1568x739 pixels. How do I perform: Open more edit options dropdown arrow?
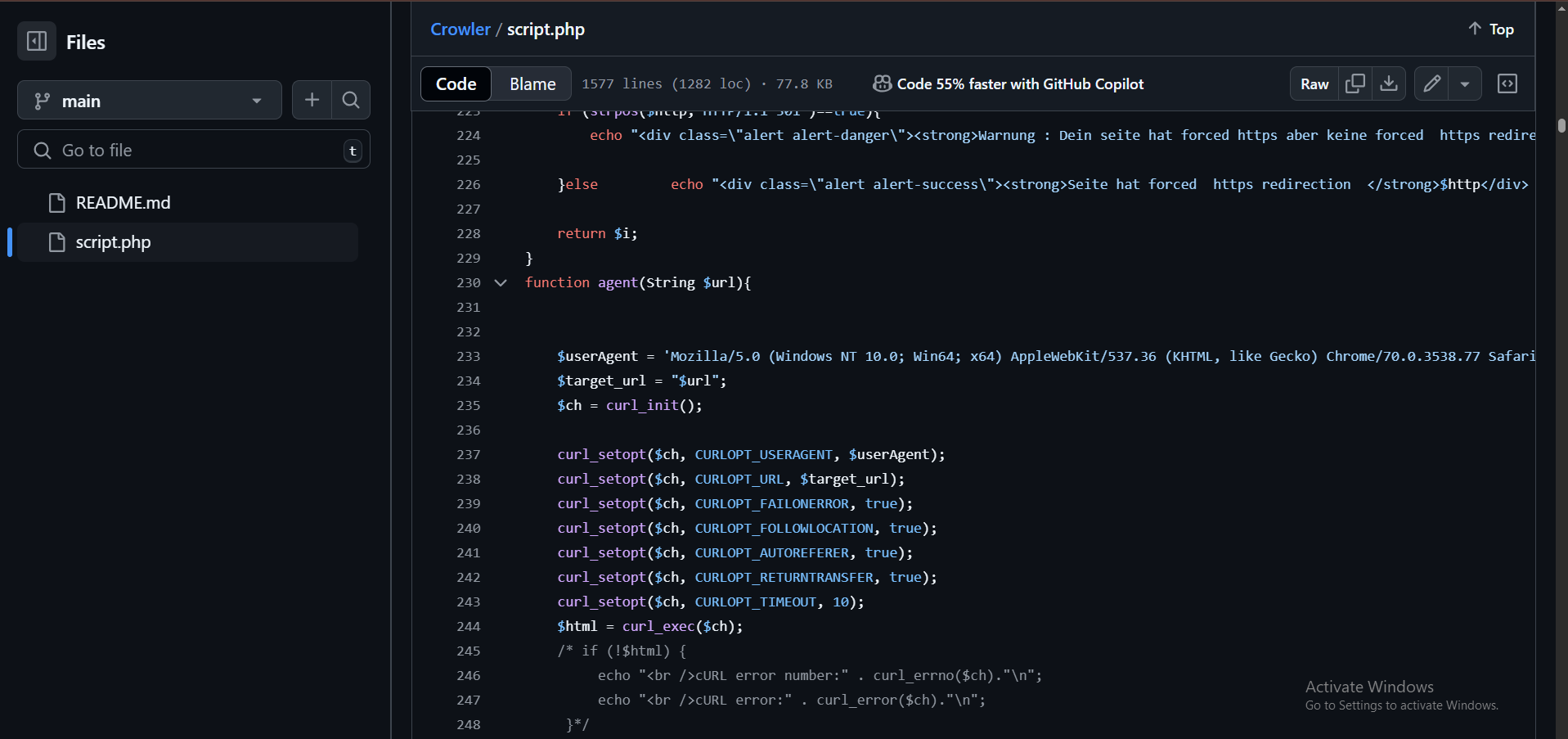pos(1465,83)
